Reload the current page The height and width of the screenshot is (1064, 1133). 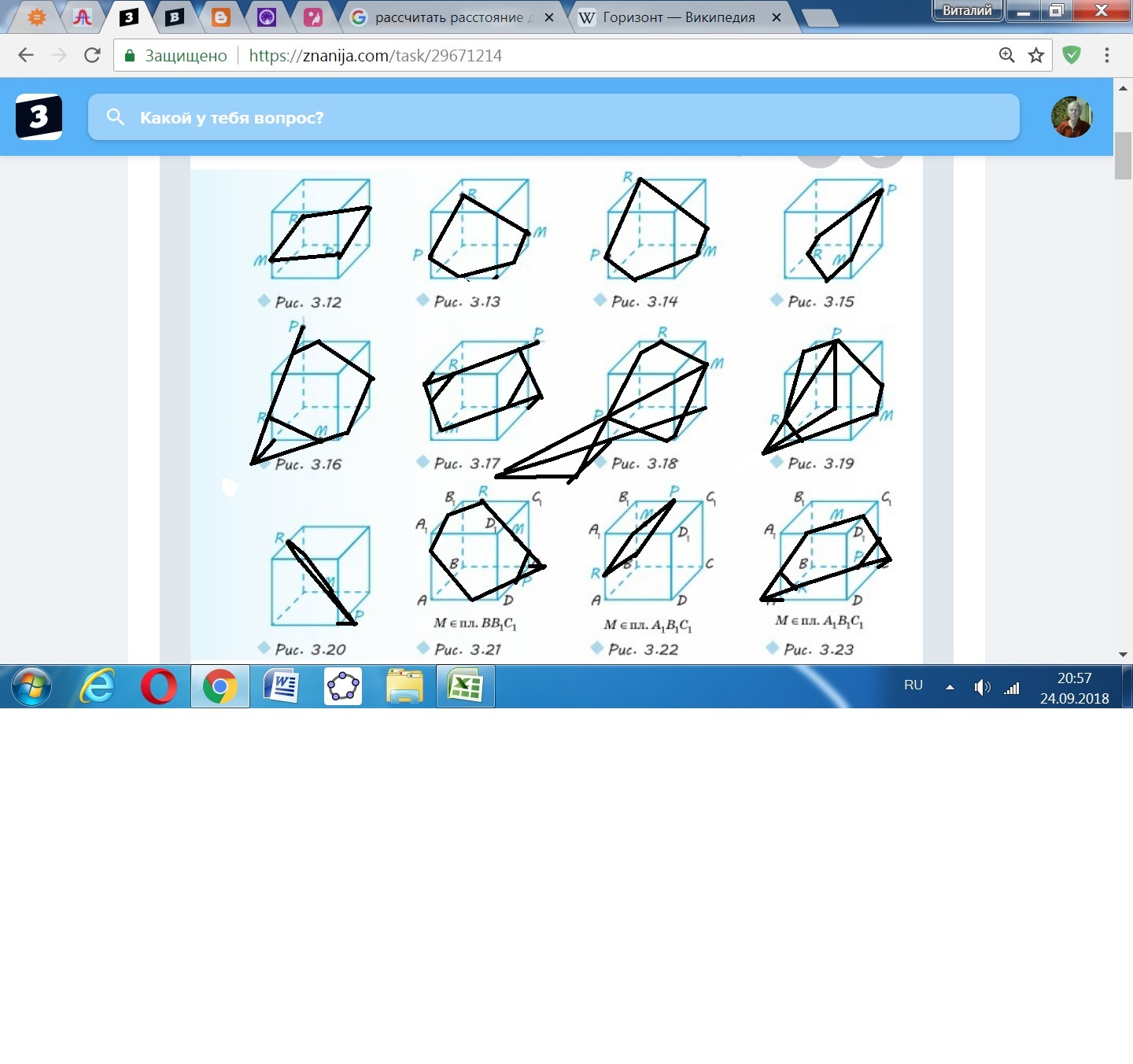click(x=92, y=55)
